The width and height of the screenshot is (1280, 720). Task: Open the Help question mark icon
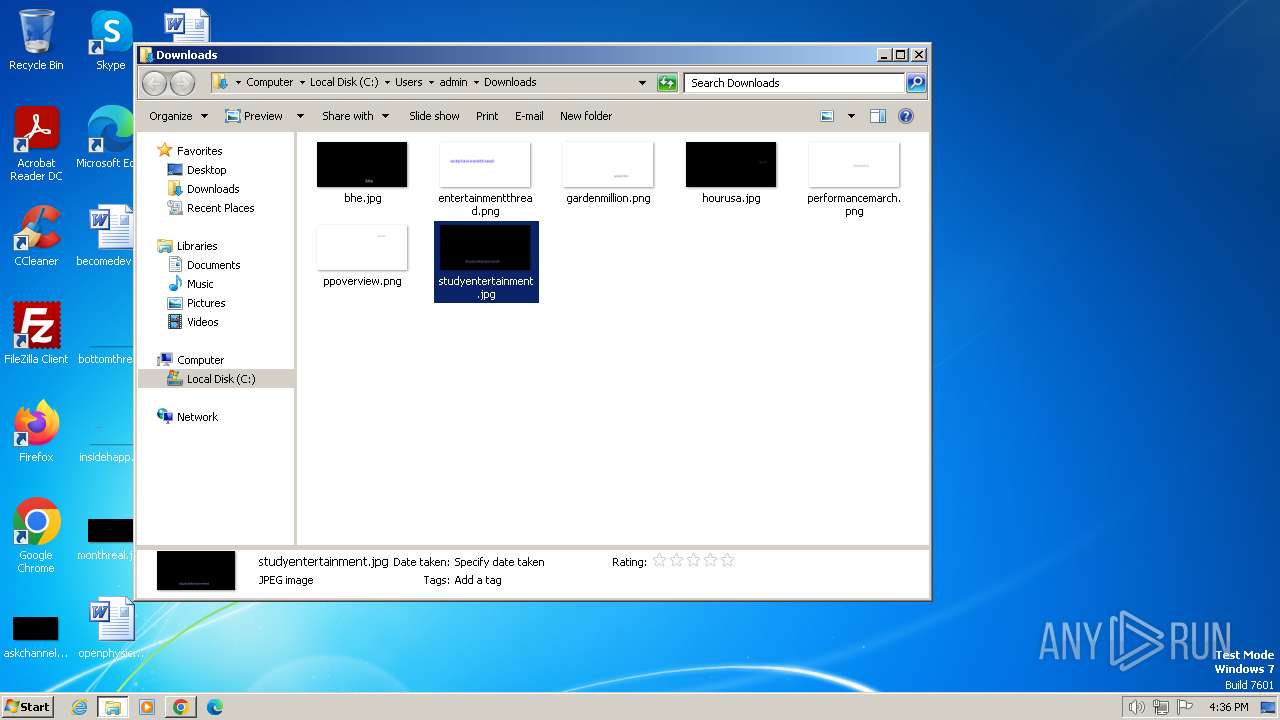[906, 116]
